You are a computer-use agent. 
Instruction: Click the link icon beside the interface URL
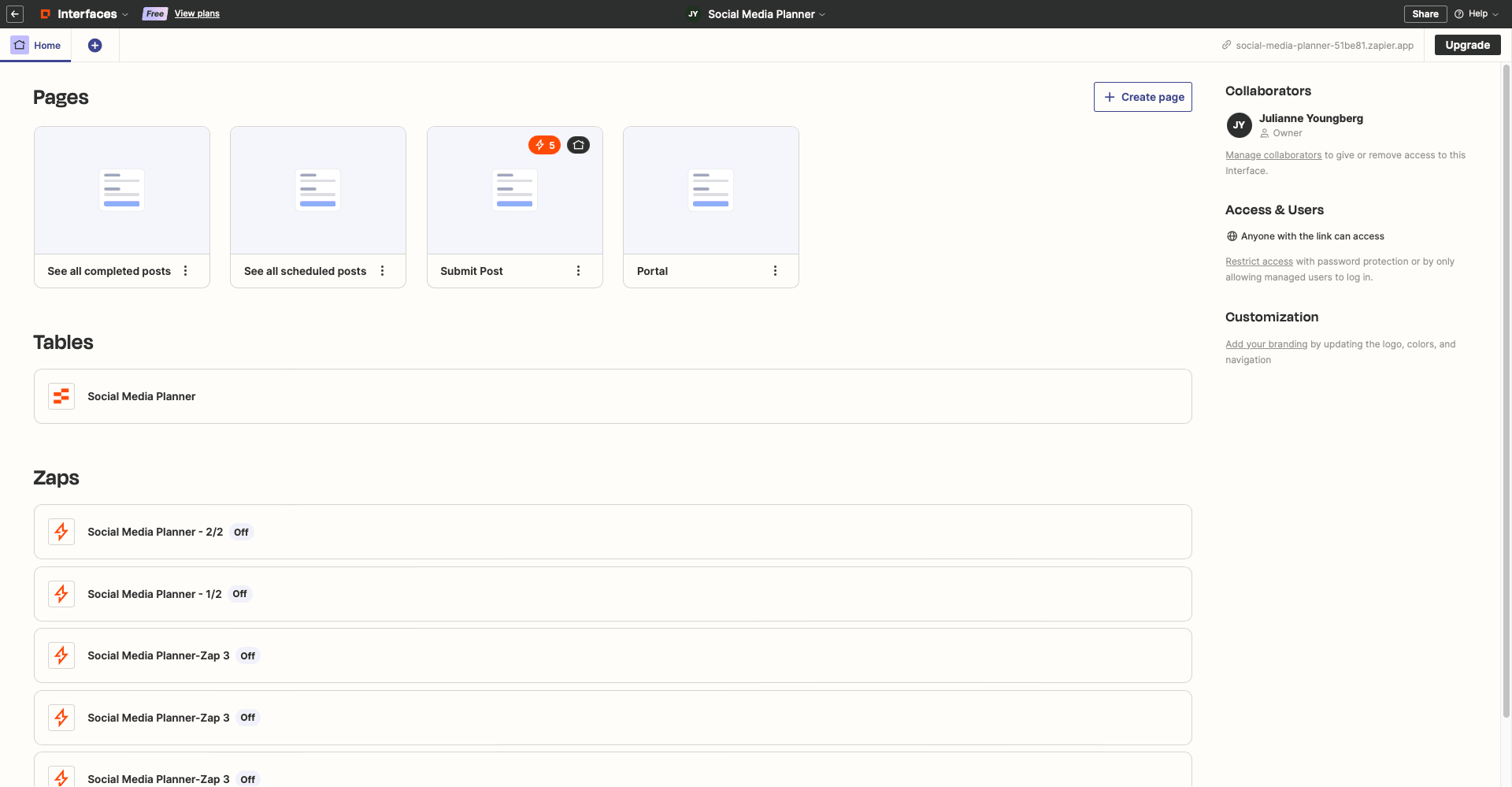pos(1226,45)
